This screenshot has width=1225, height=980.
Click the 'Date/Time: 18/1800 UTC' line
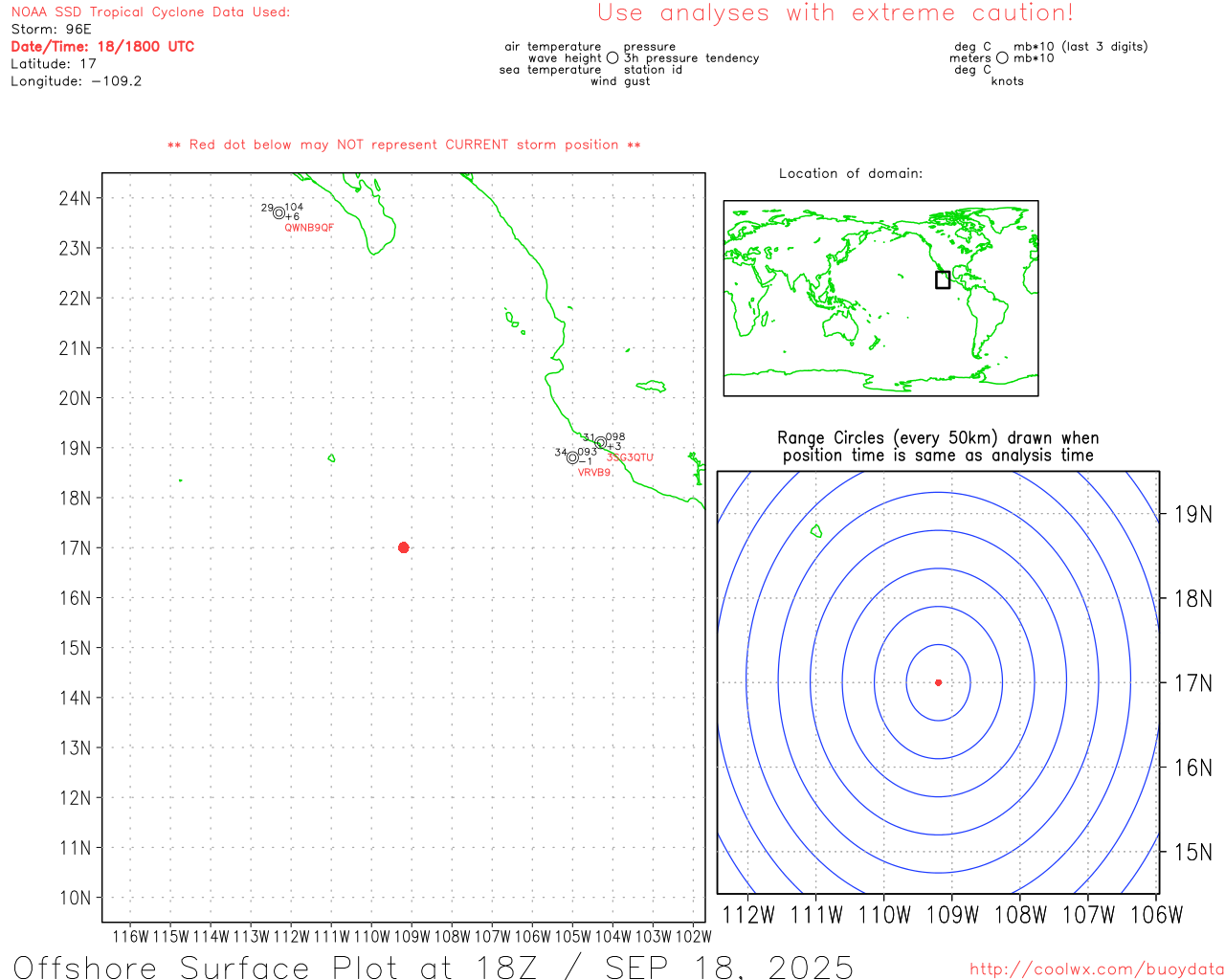coord(102,46)
